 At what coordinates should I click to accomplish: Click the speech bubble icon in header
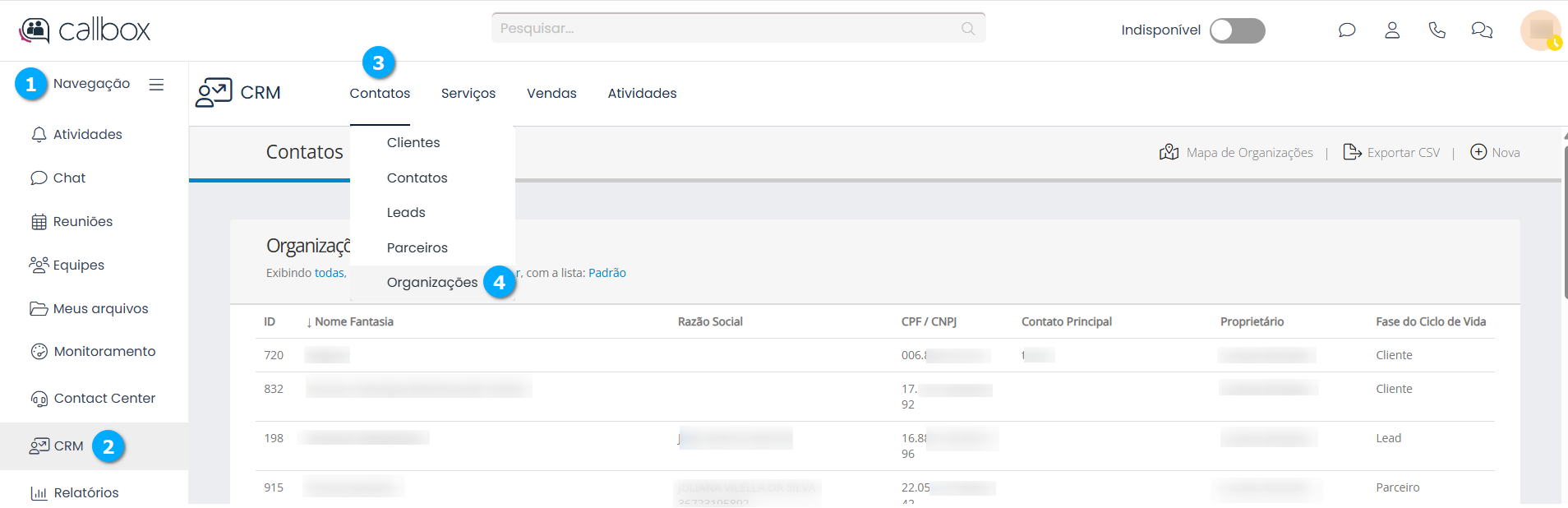click(1346, 30)
